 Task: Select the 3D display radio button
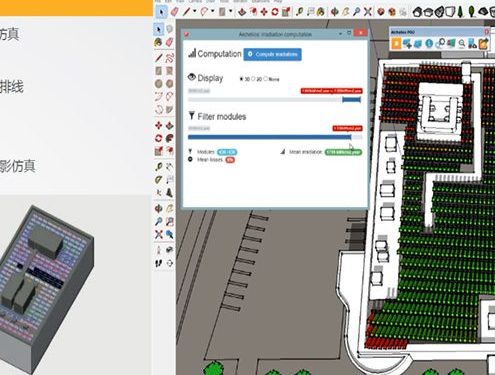[241, 79]
